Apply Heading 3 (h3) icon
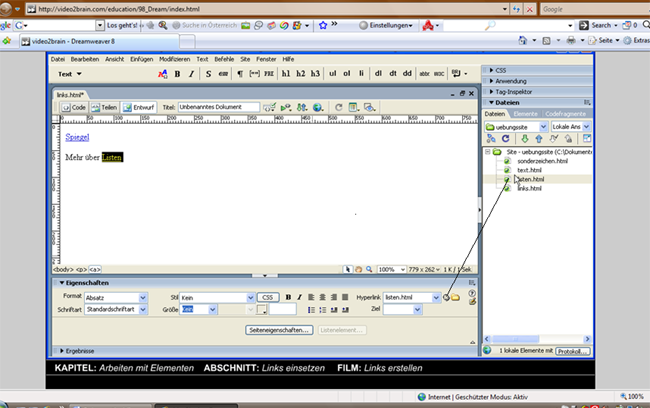 (315, 74)
